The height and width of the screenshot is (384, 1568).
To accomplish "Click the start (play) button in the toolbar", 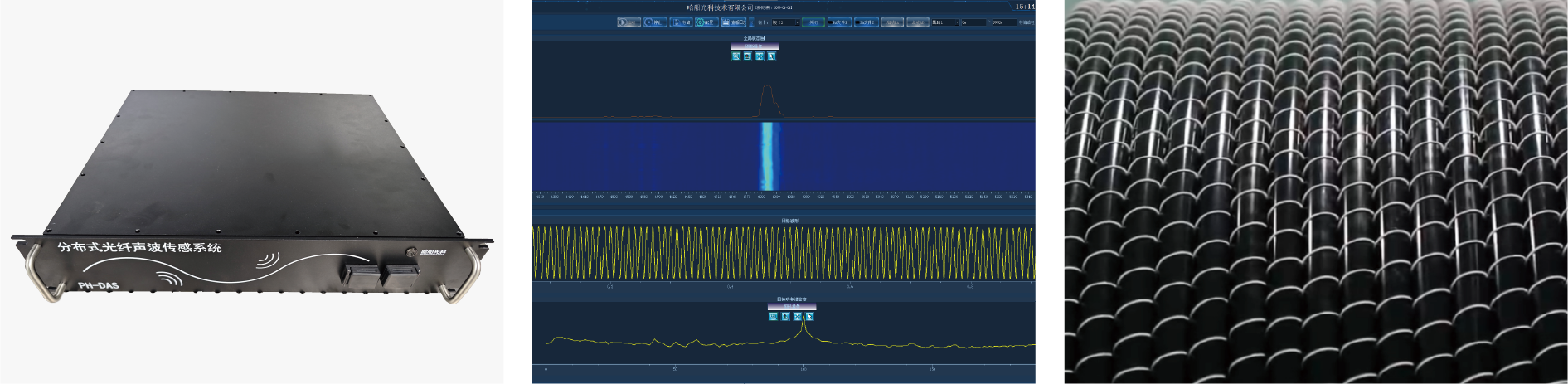I will 629,22.
